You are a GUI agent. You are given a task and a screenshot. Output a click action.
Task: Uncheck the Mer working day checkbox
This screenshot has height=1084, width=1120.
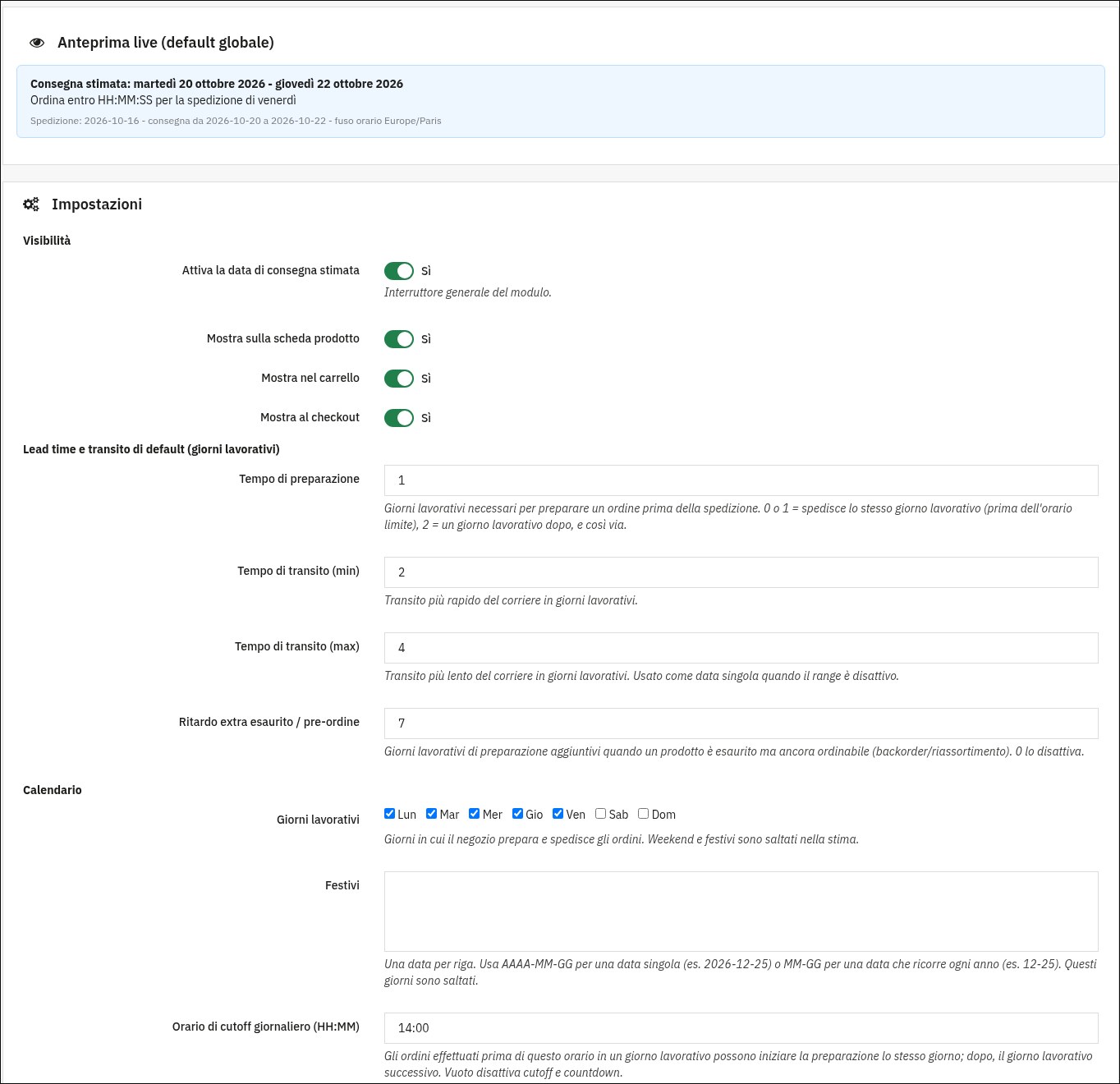point(475,814)
